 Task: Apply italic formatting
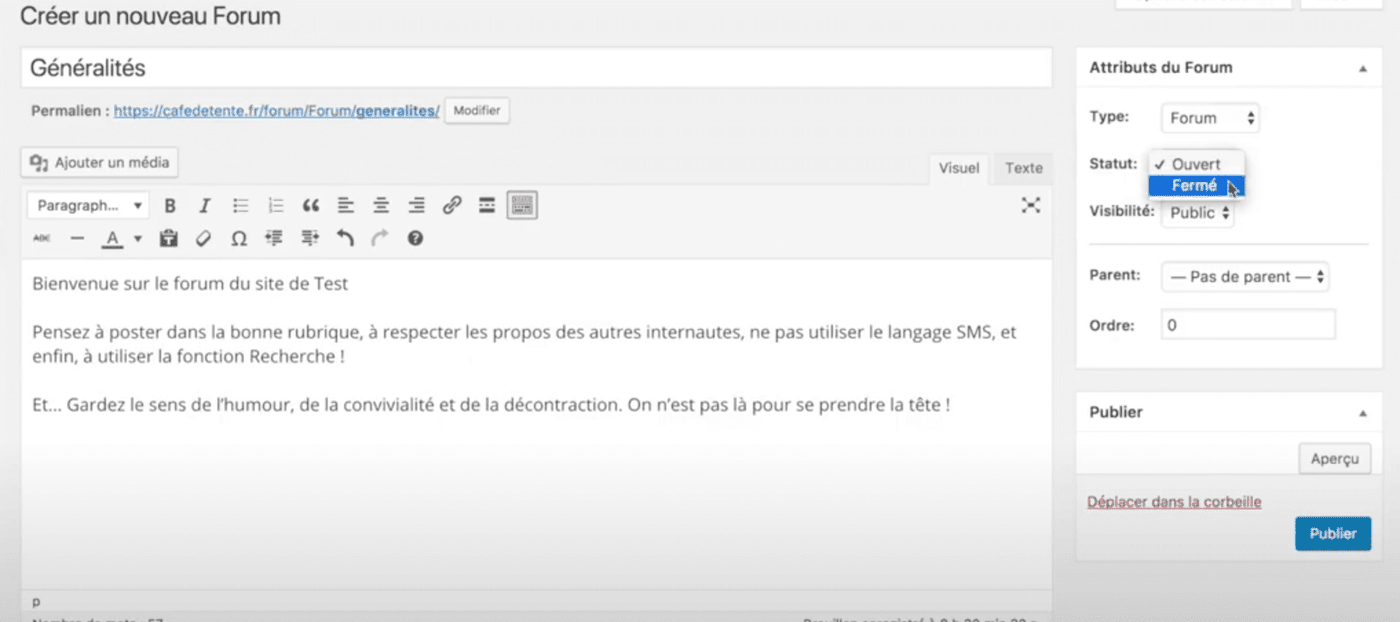[205, 206]
